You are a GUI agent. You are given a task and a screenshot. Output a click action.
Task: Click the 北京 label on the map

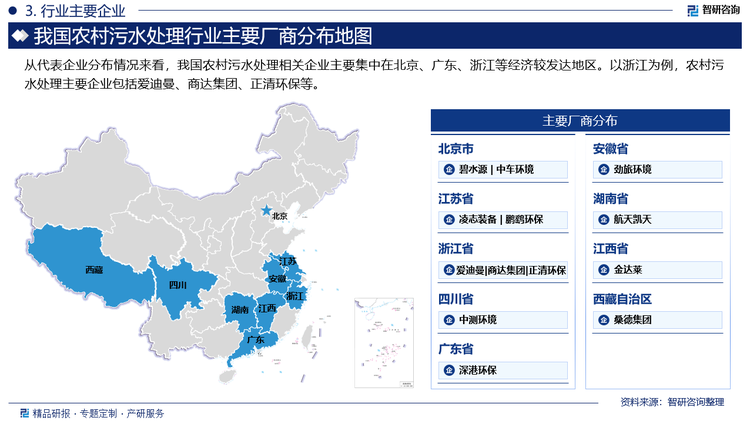280,216
